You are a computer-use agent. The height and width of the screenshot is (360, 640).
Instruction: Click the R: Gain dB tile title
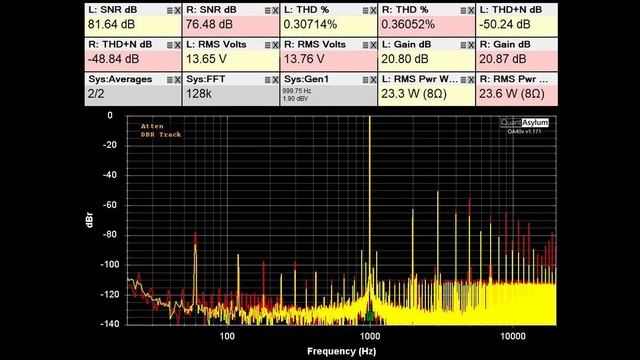(x=505, y=44)
